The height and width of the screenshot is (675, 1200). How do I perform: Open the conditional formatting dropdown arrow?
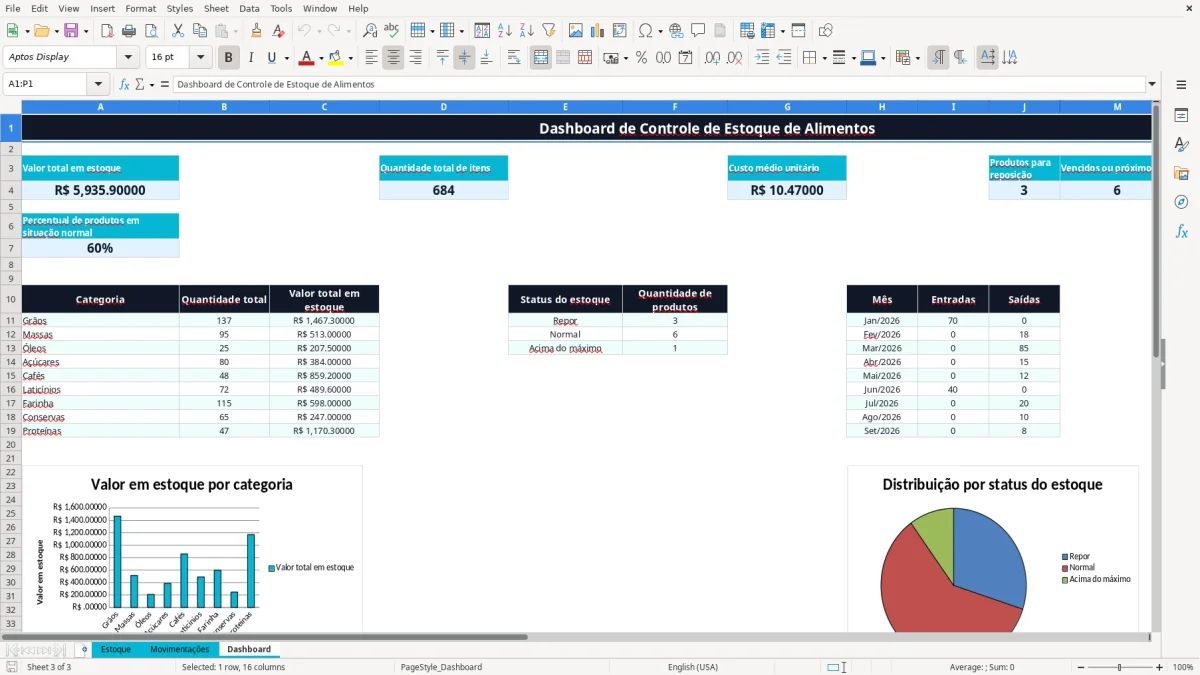pos(916,58)
